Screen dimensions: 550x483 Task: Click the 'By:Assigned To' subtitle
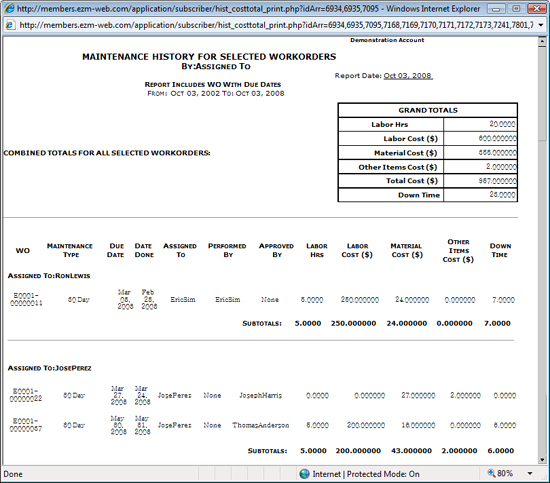[x=216, y=66]
